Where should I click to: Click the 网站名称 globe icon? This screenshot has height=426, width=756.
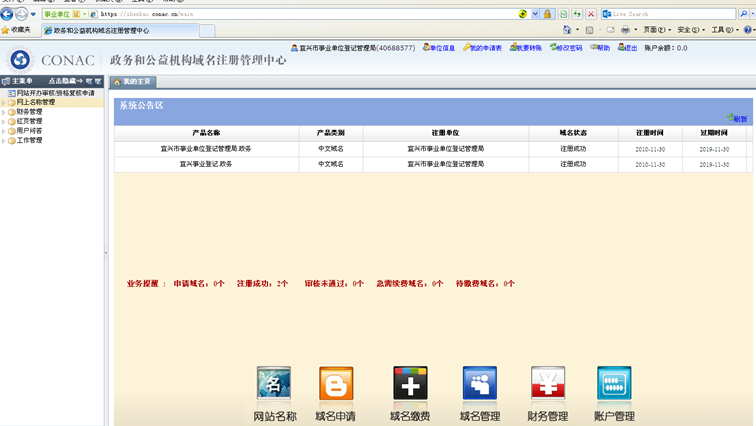click(273, 383)
